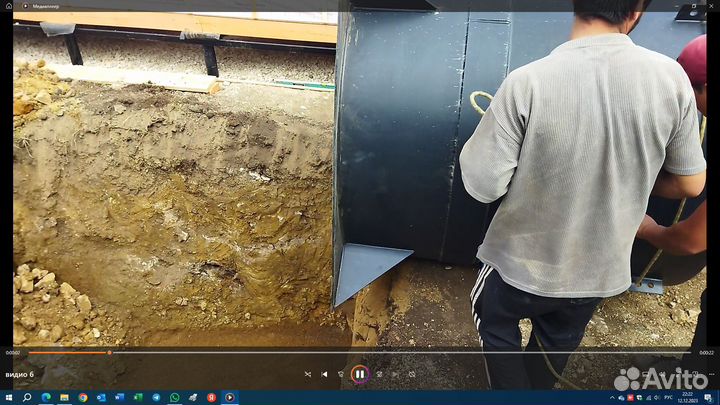
Task: Toggle shuffle mode in the player
Action: (x=308, y=374)
